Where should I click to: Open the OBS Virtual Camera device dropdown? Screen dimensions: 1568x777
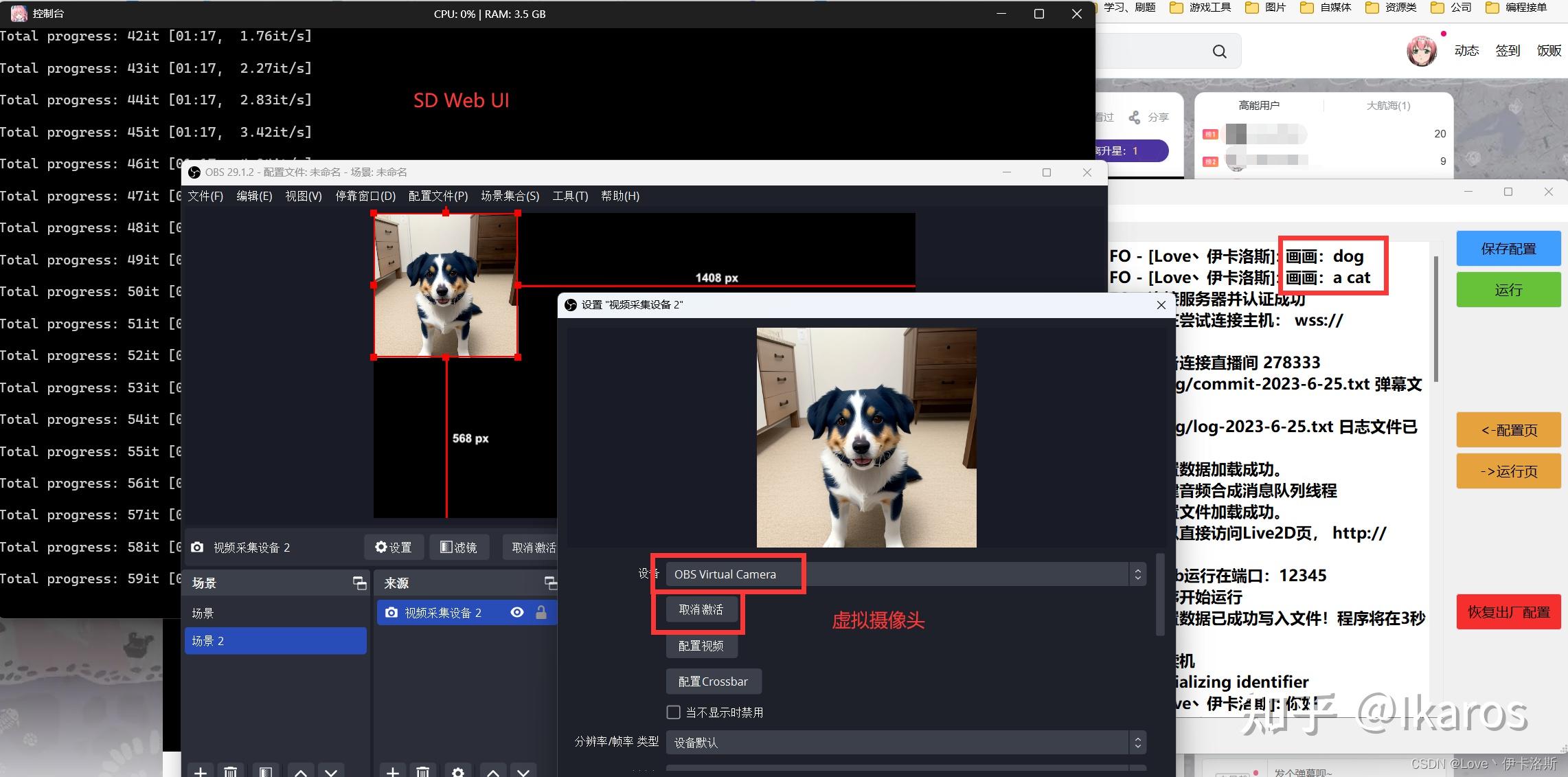coord(1137,574)
